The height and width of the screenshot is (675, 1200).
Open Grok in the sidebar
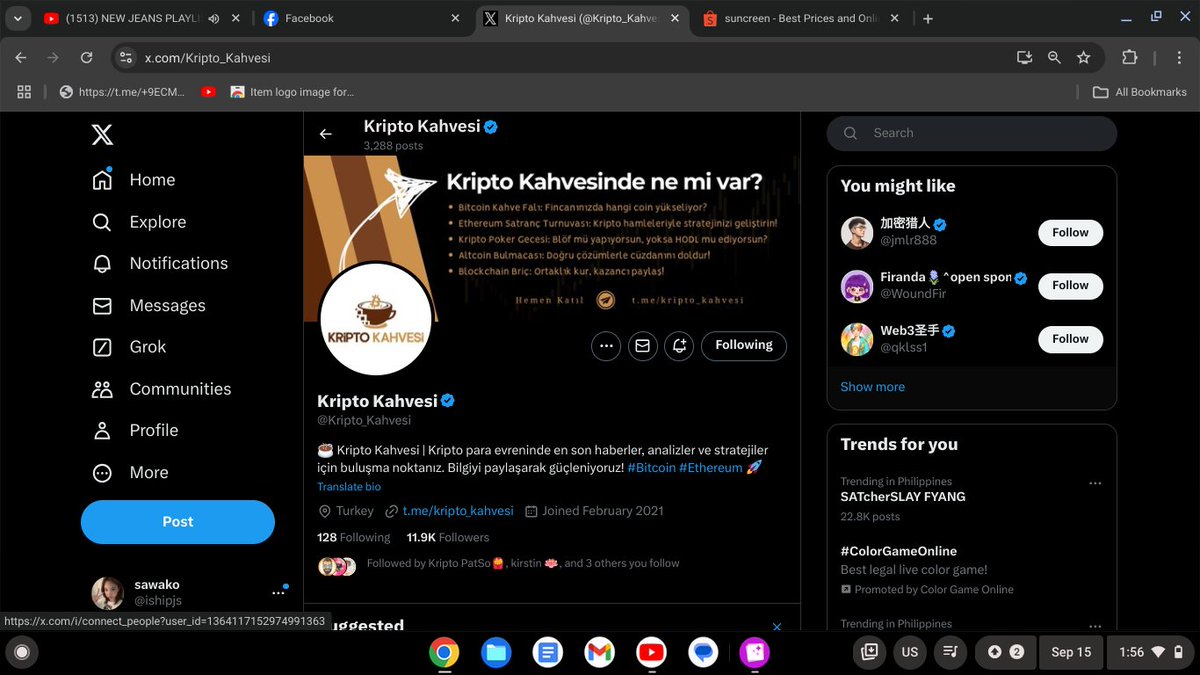tap(129, 347)
